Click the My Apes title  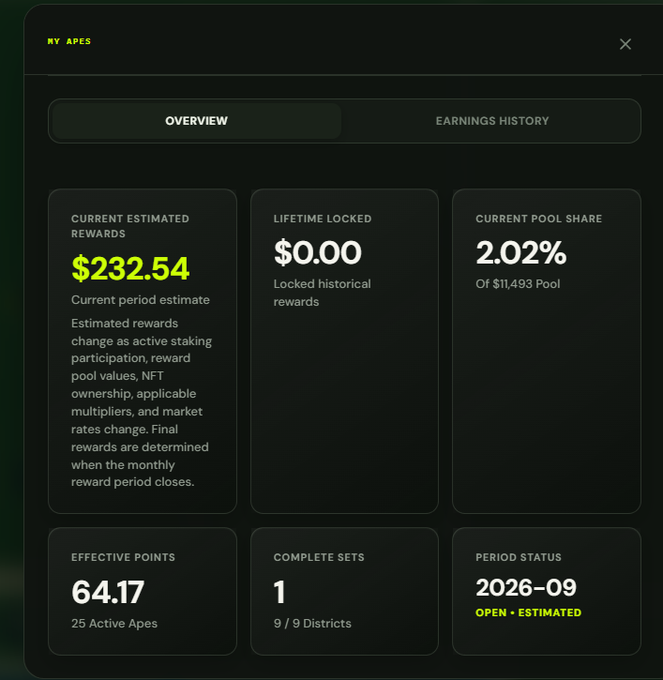click(x=69, y=41)
